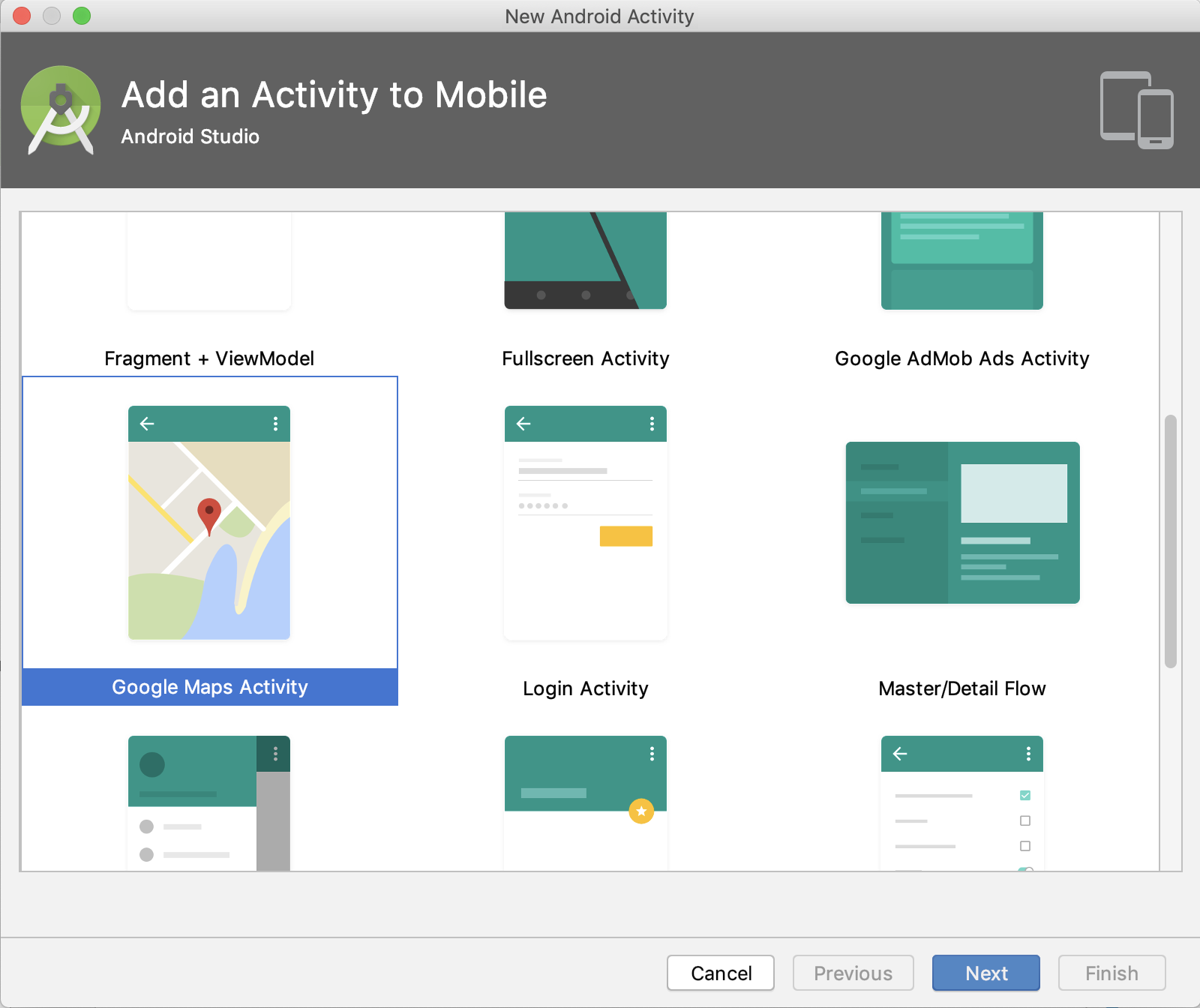Click the Finish button

(1112, 973)
